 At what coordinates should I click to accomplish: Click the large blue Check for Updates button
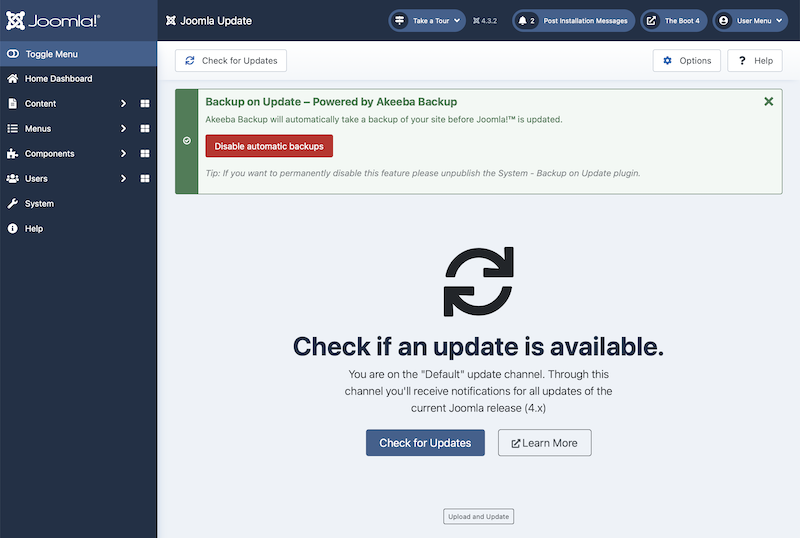point(425,443)
